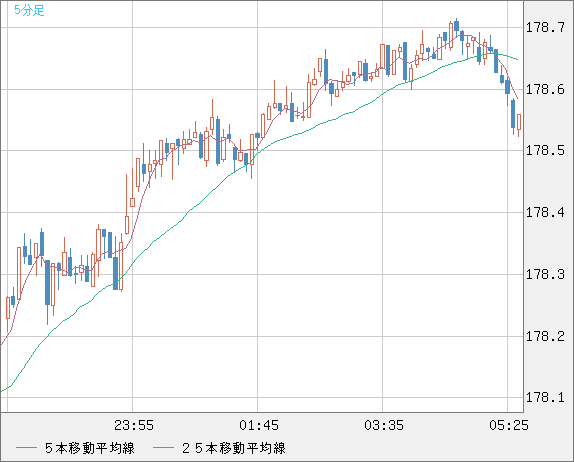This screenshot has height=462, width=574.
Task: Select the 178.5 price axis label
Action: pyautogui.click(x=545, y=150)
